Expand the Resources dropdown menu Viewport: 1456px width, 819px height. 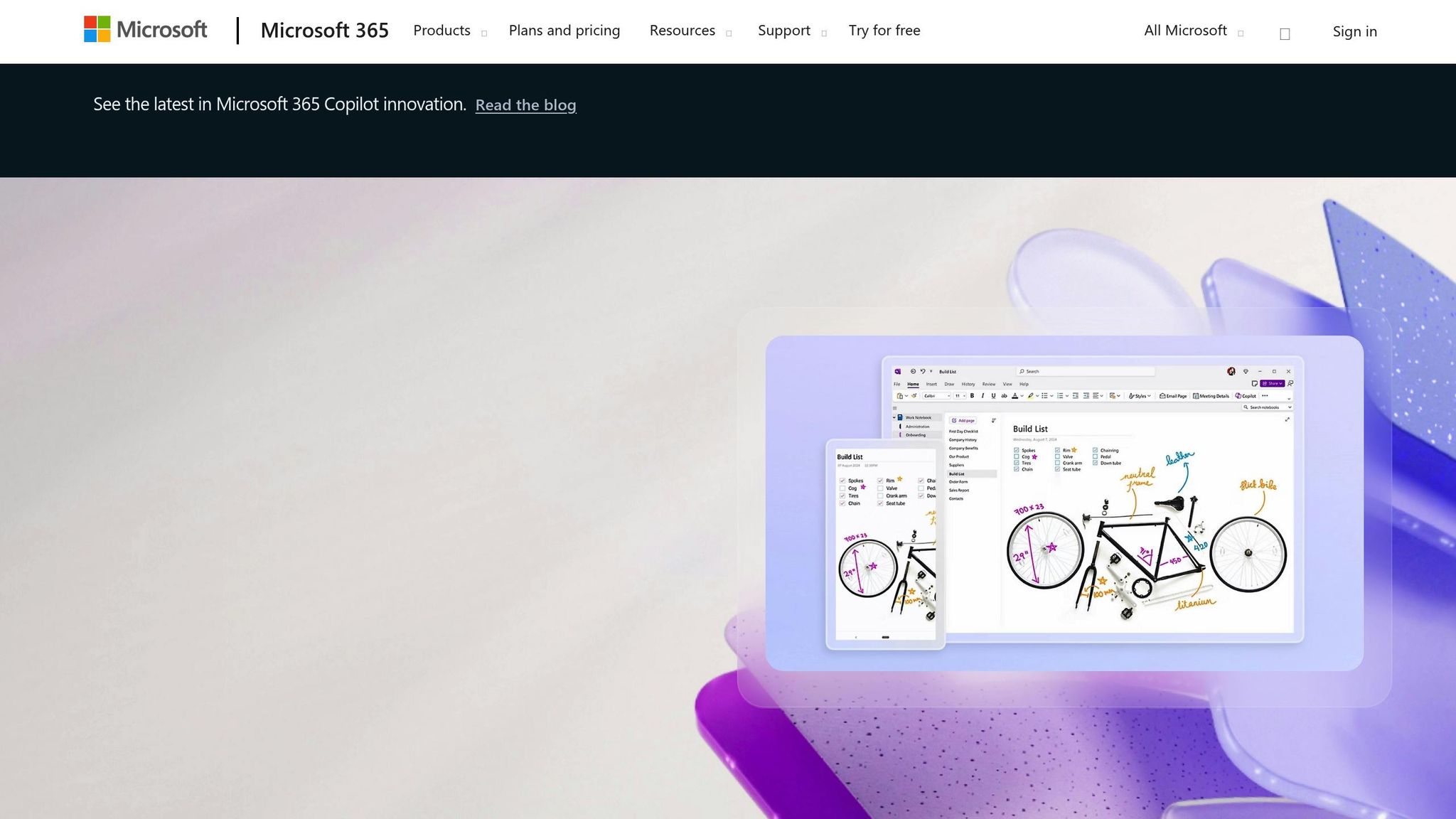point(690,31)
